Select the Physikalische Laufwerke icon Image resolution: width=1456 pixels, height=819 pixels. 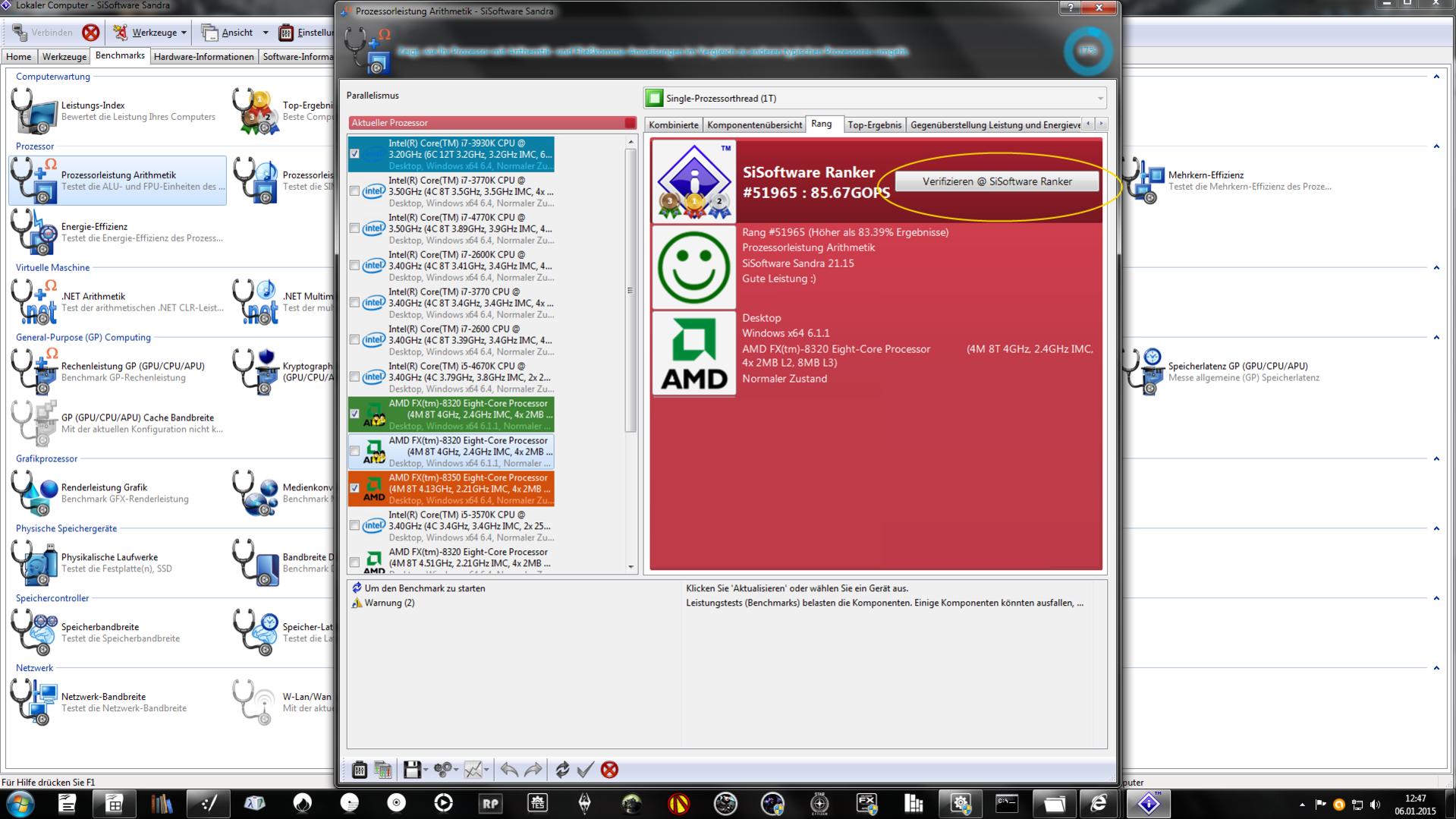tap(34, 563)
